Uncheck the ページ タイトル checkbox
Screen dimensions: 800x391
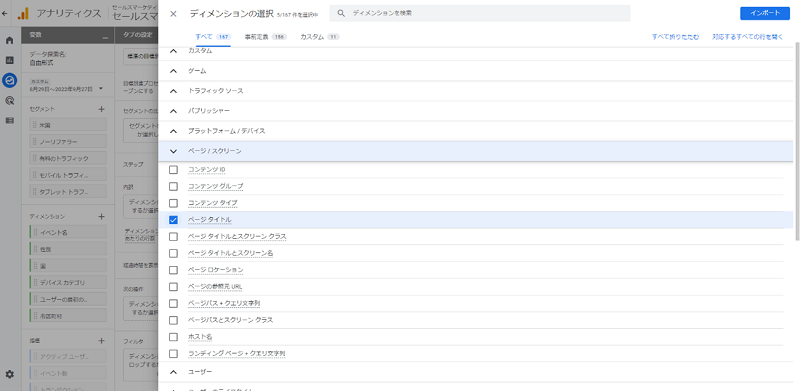point(173,220)
